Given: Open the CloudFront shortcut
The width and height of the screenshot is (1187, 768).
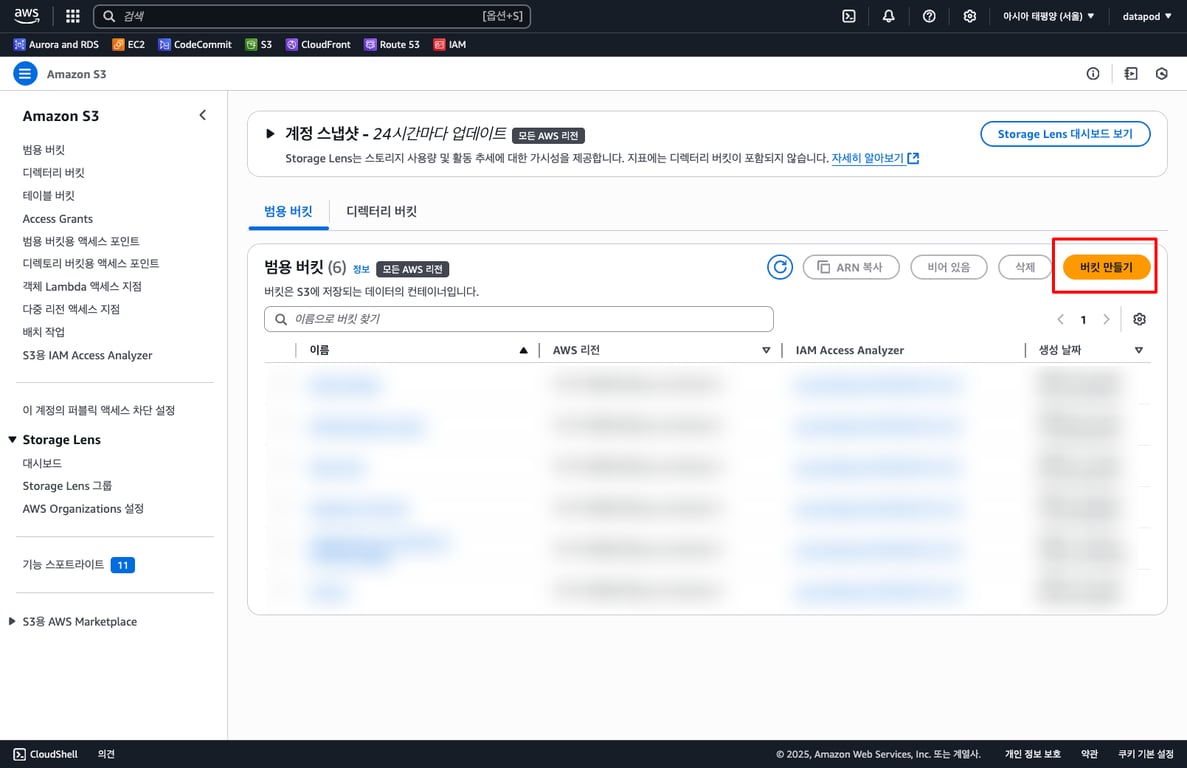Looking at the screenshot, I should (318, 45).
